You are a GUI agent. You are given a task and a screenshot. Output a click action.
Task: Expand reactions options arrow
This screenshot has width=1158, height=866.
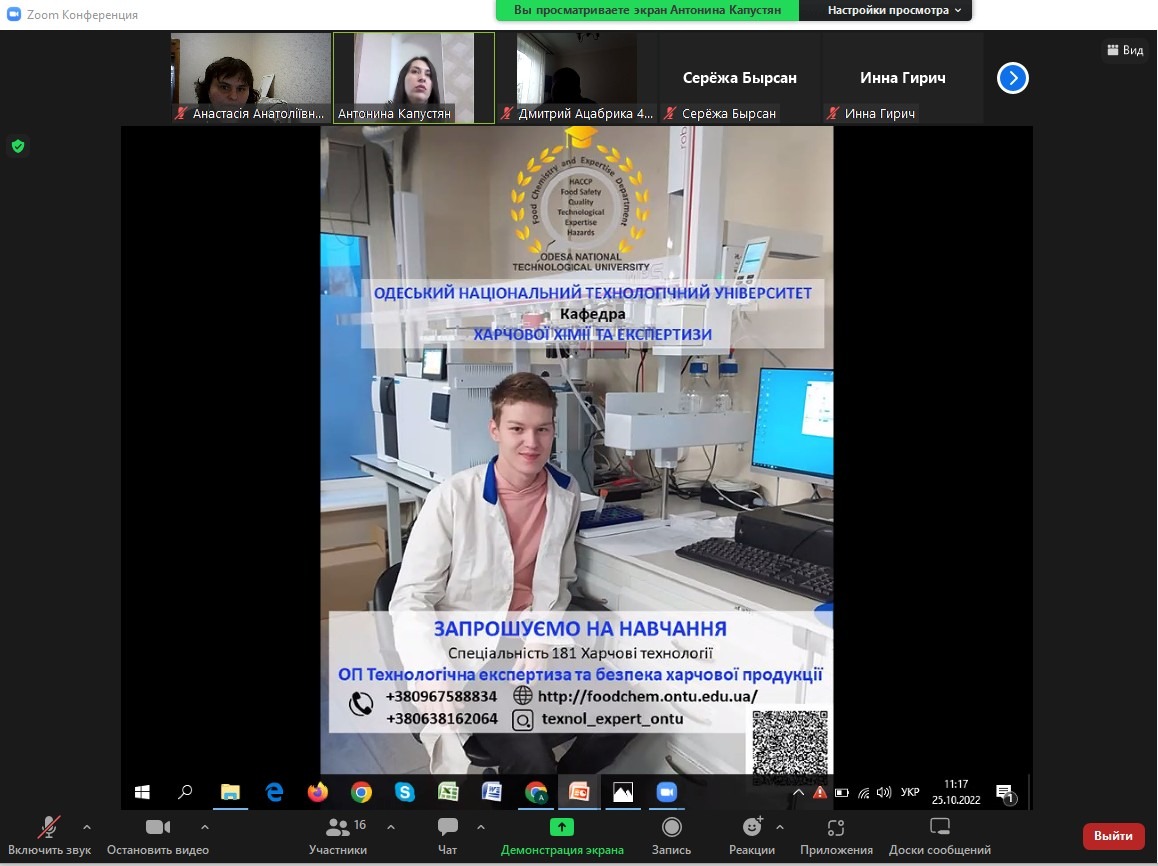pos(780,827)
